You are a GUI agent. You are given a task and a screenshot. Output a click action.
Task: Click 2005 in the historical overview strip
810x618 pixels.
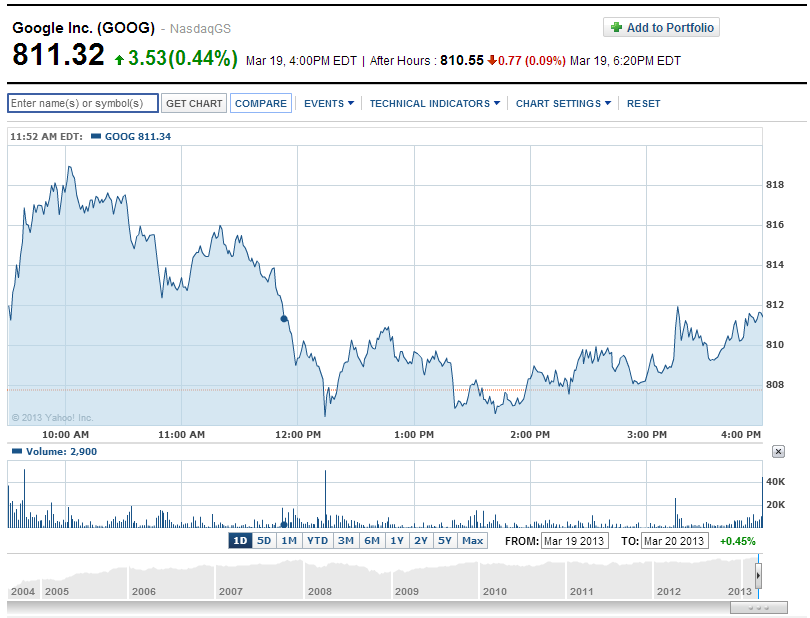click(x=57, y=591)
